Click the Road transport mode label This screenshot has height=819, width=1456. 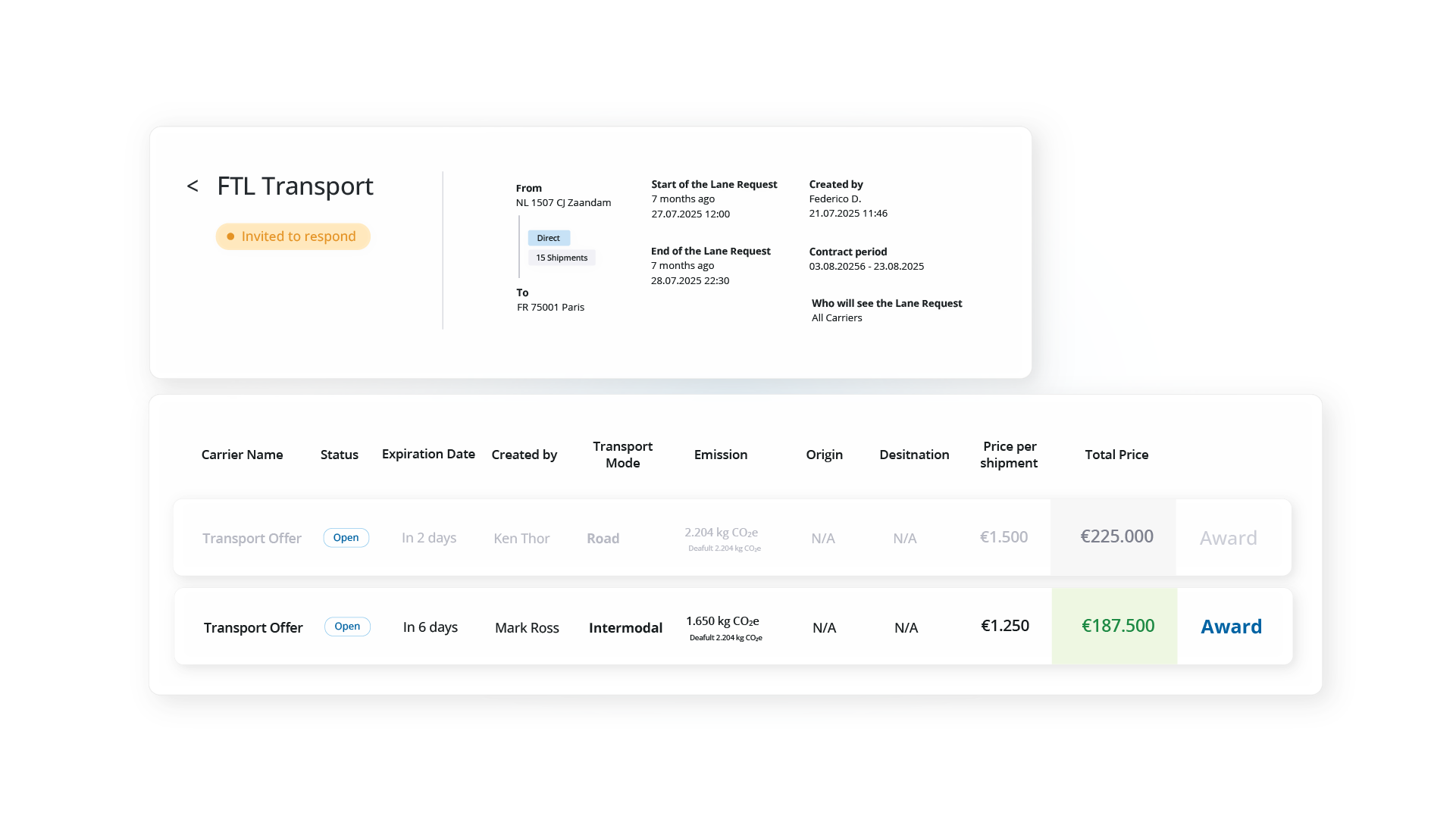tap(603, 538)
